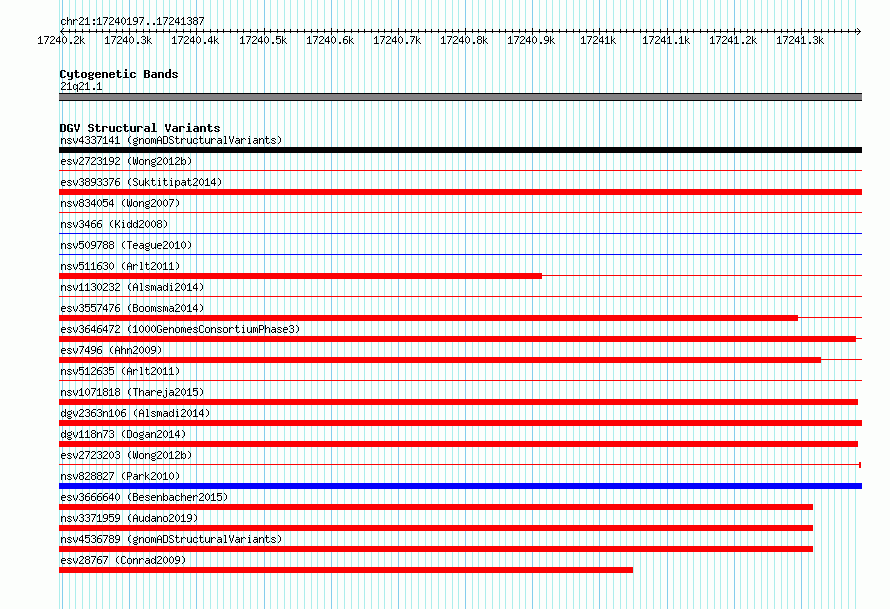
Task: Open the dgv2363n106 (Alsmadi2014) label
Action: pos(135,413)
